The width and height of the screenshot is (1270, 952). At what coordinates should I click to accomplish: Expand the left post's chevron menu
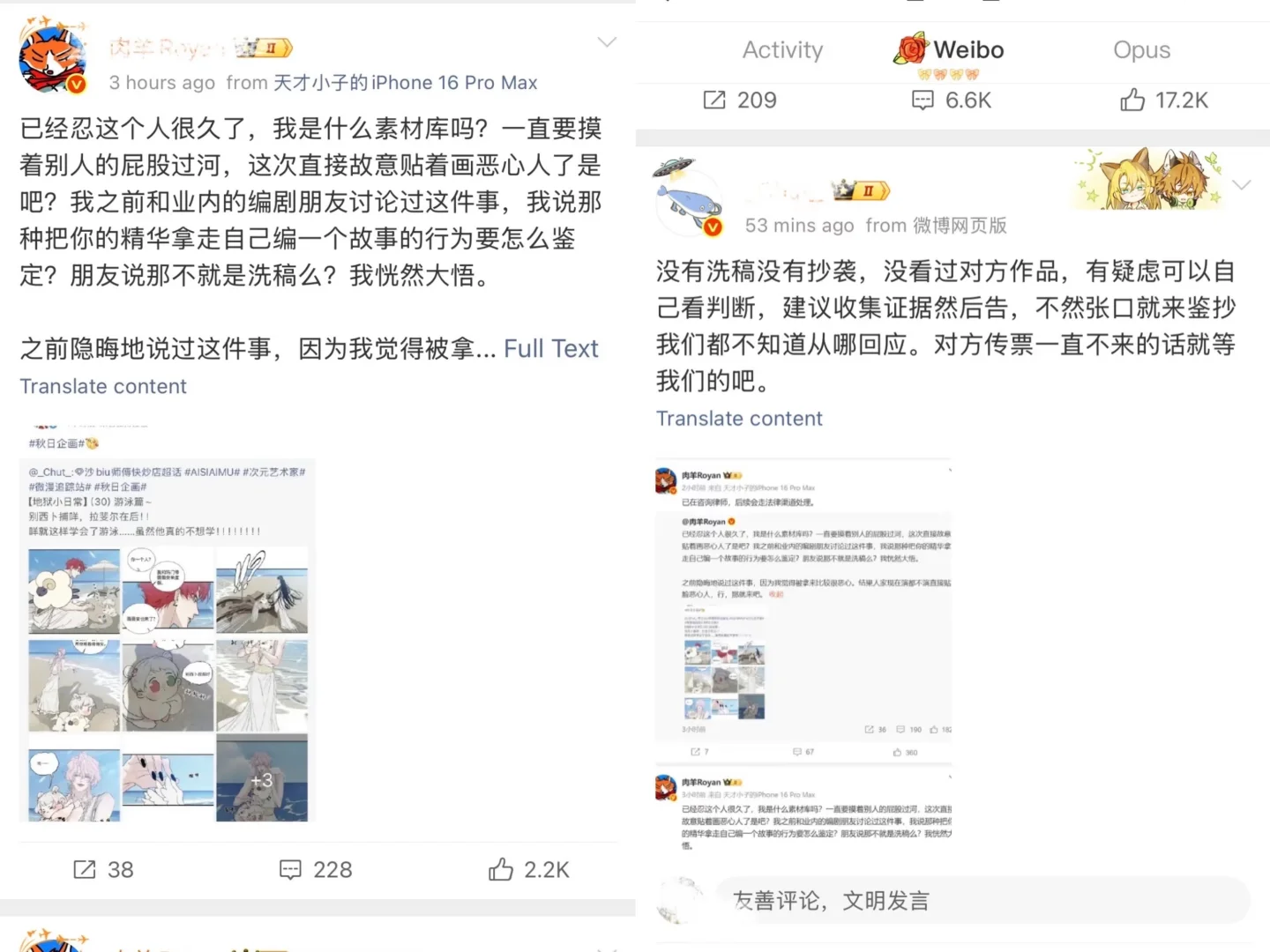coord(607,41)
